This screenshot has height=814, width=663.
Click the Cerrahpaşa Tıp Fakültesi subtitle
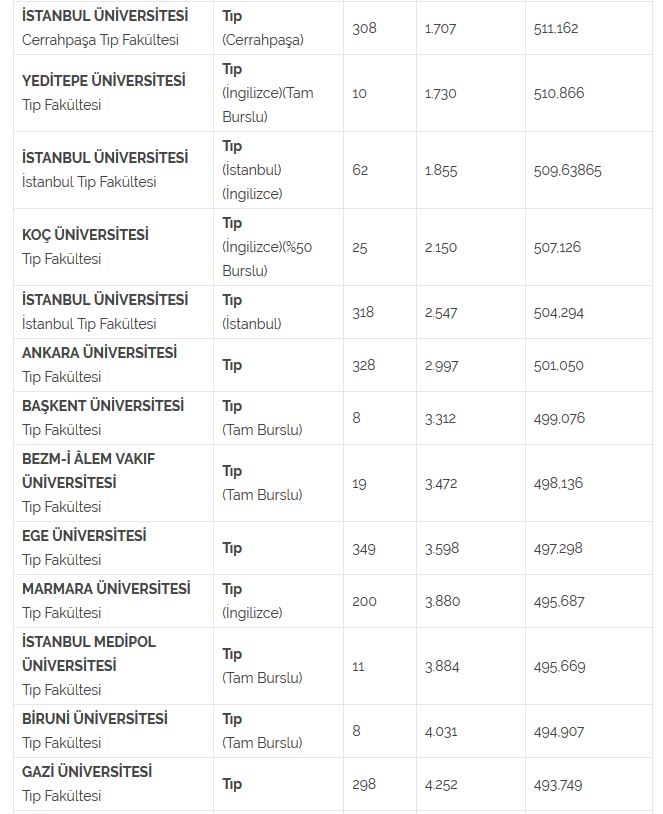click(100, 40)
